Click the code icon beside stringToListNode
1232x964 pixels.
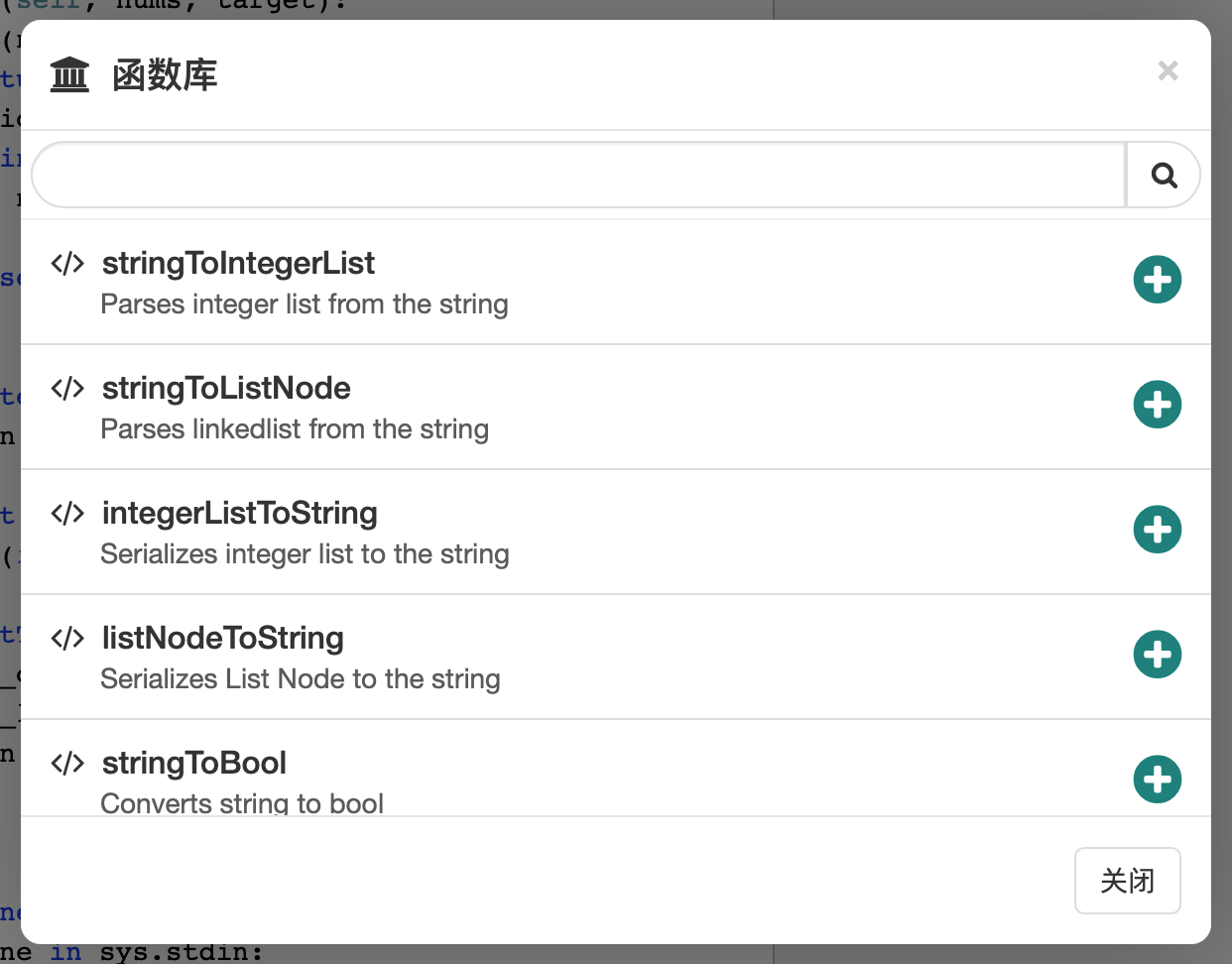(x=67, y=389)
